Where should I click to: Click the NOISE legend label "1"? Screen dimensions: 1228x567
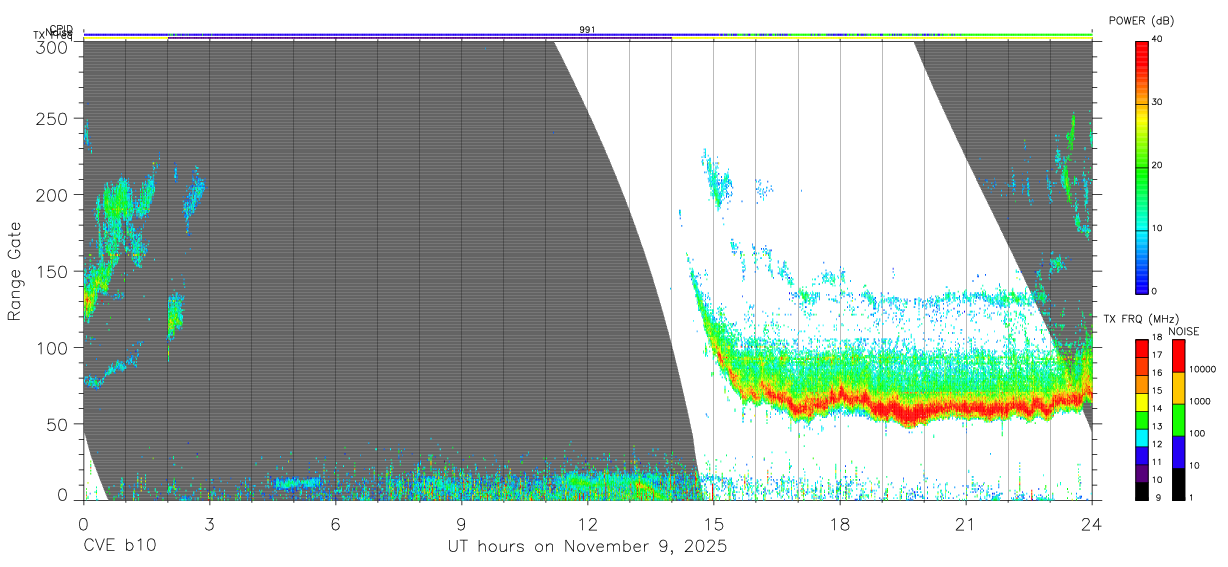[x=1192, y=497]
